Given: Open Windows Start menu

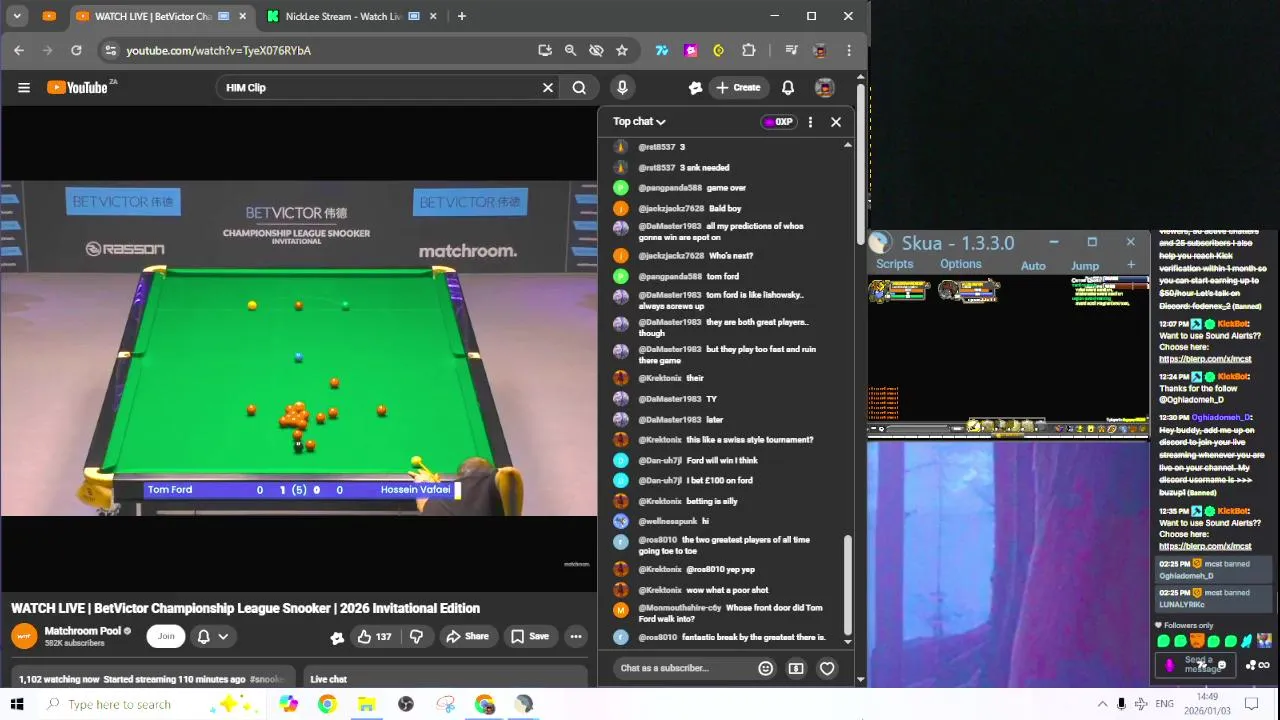Looking at the screenshot, I should tap(17, 704).
